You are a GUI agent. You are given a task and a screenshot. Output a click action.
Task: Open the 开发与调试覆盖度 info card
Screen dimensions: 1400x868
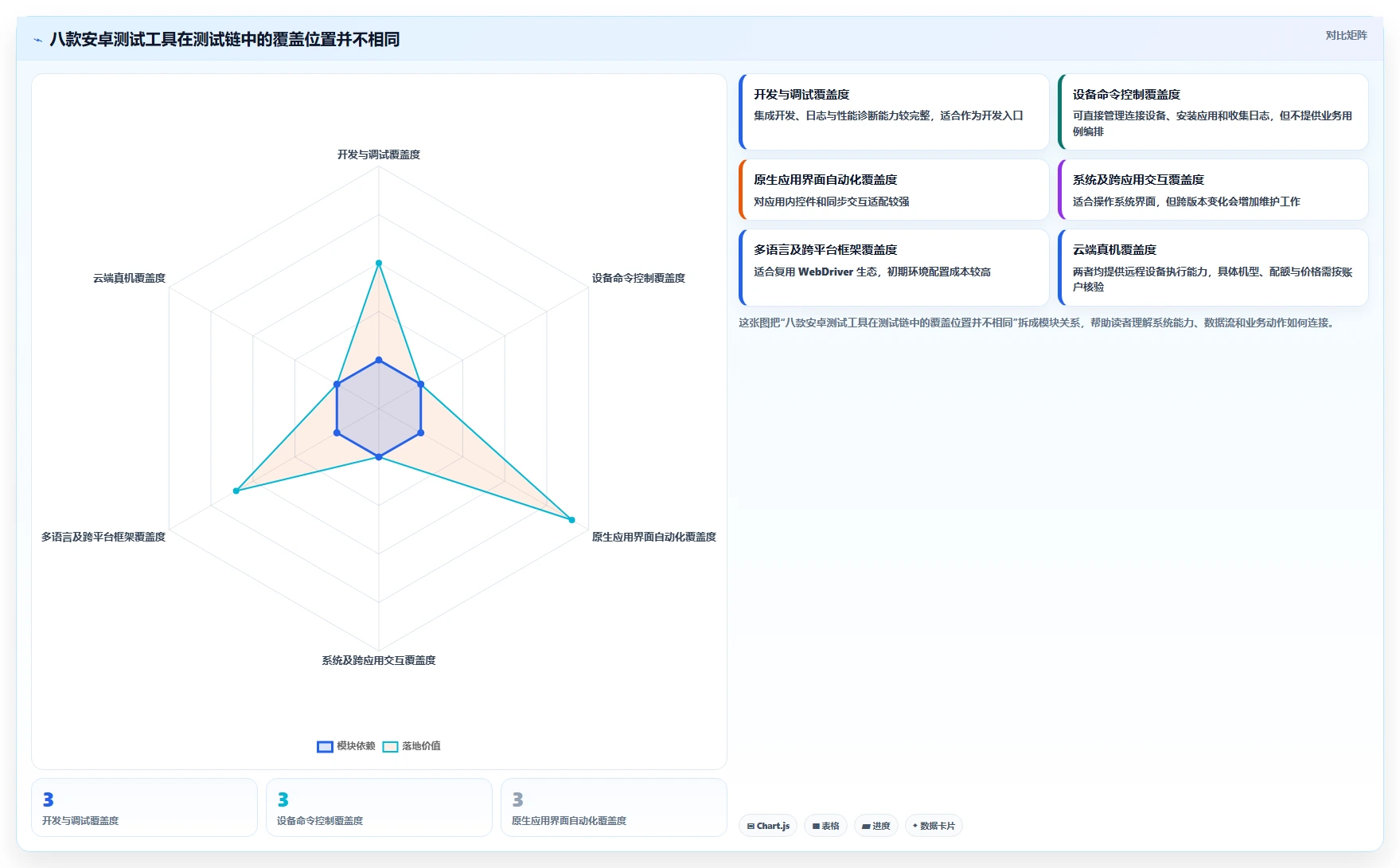pos(894,111)
